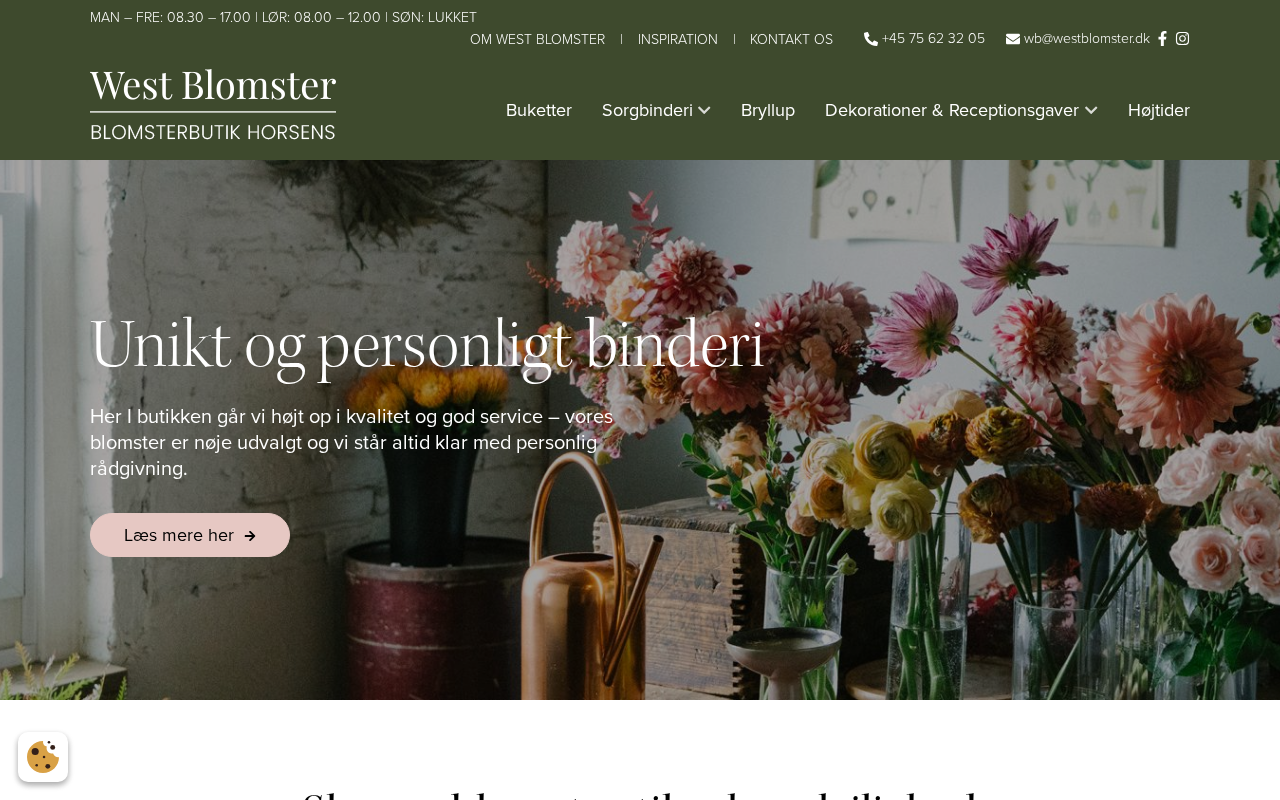Expand the Sorgbinderi chevron
This screenshot has width=1280, height=800.
pos(704,110)
